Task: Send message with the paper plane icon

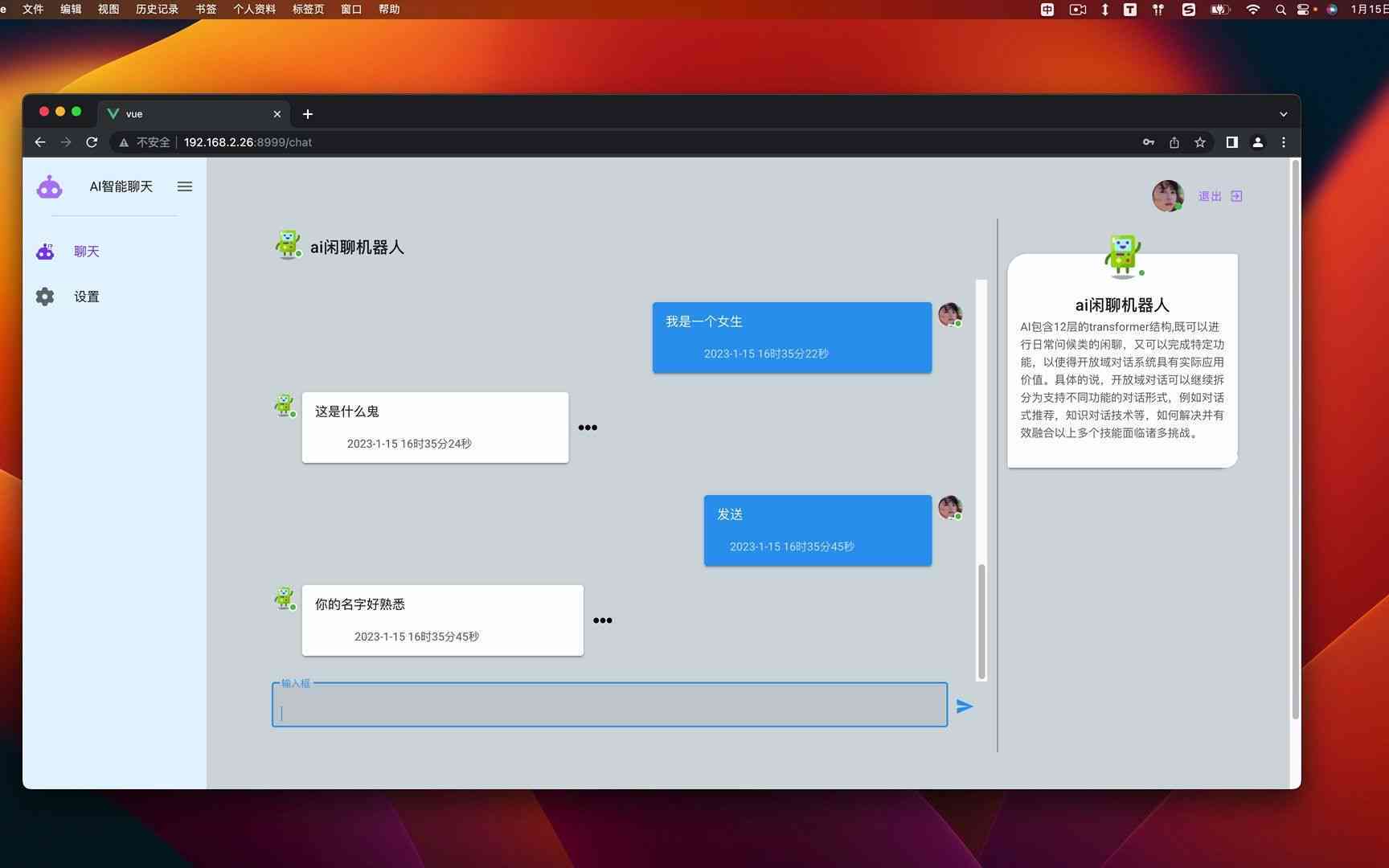Action: point(965,706)
